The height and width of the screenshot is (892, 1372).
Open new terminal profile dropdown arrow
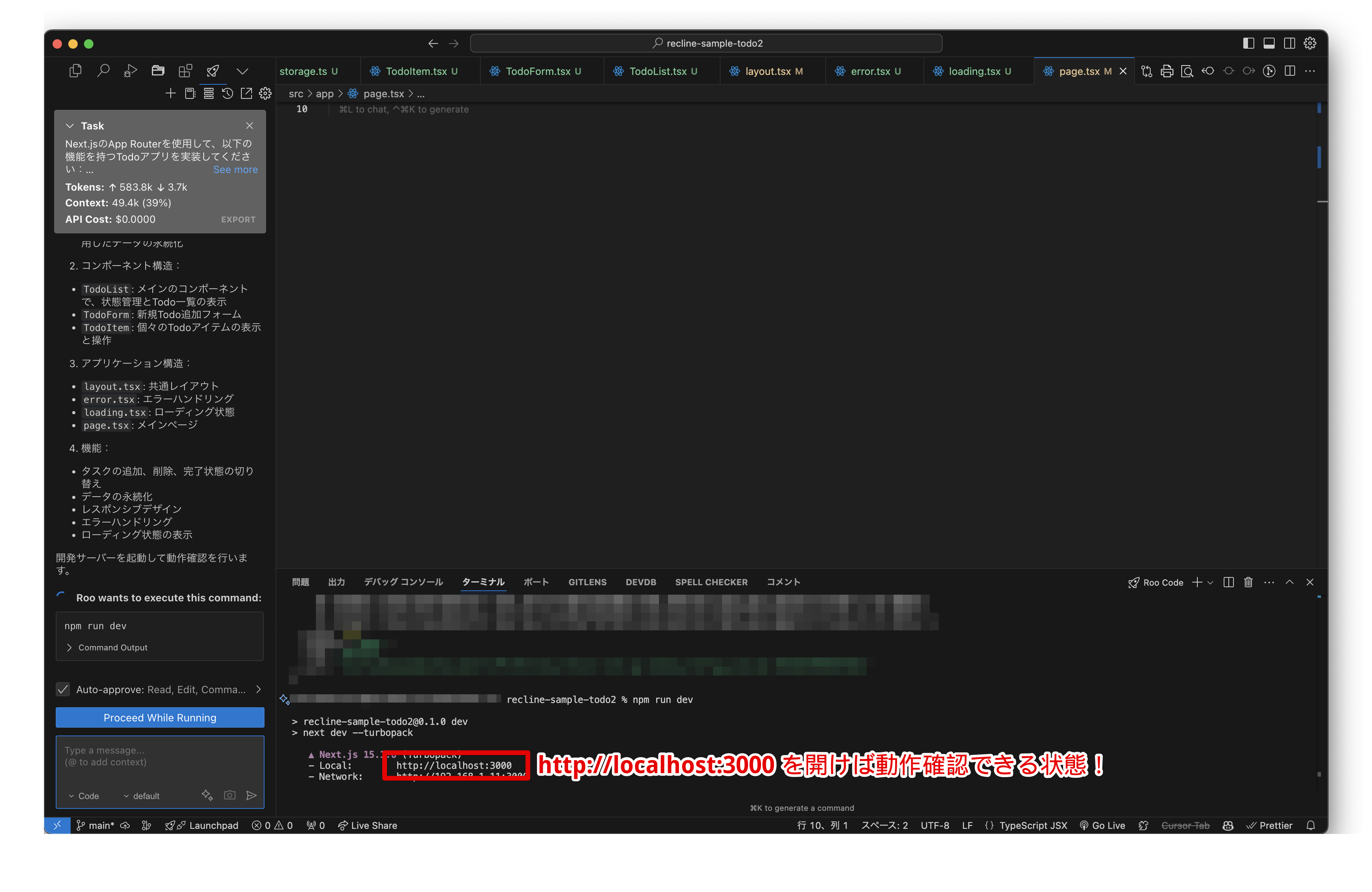pyautogui.click(x=1210, y=583)
